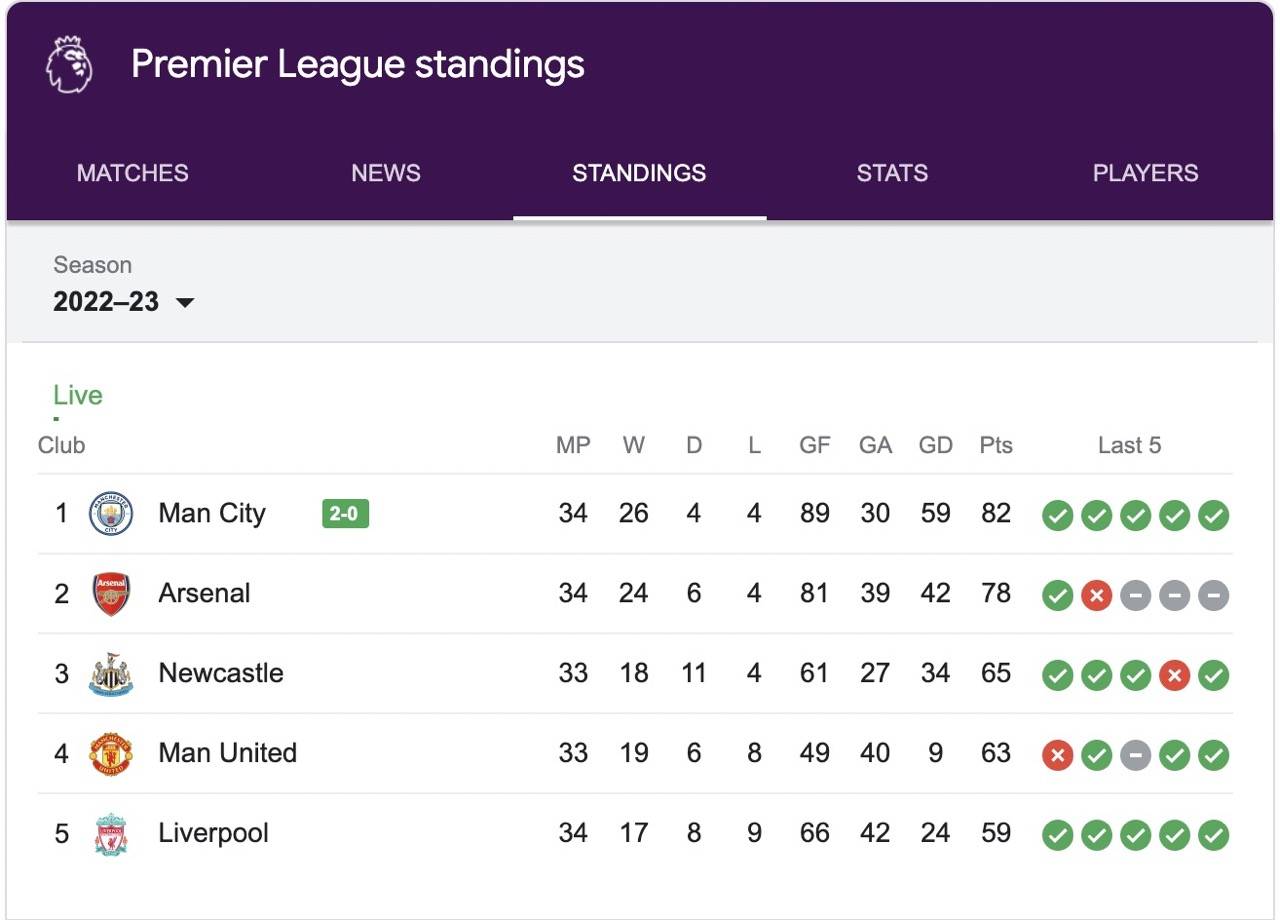
Task: Click the Arsenal club crest
Action: [x=110, y=594]
